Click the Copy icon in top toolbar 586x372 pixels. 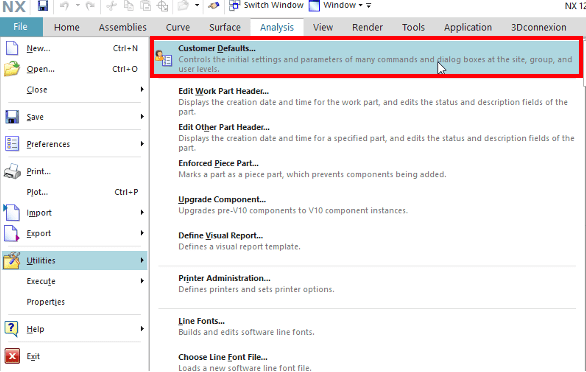[129, 6]
